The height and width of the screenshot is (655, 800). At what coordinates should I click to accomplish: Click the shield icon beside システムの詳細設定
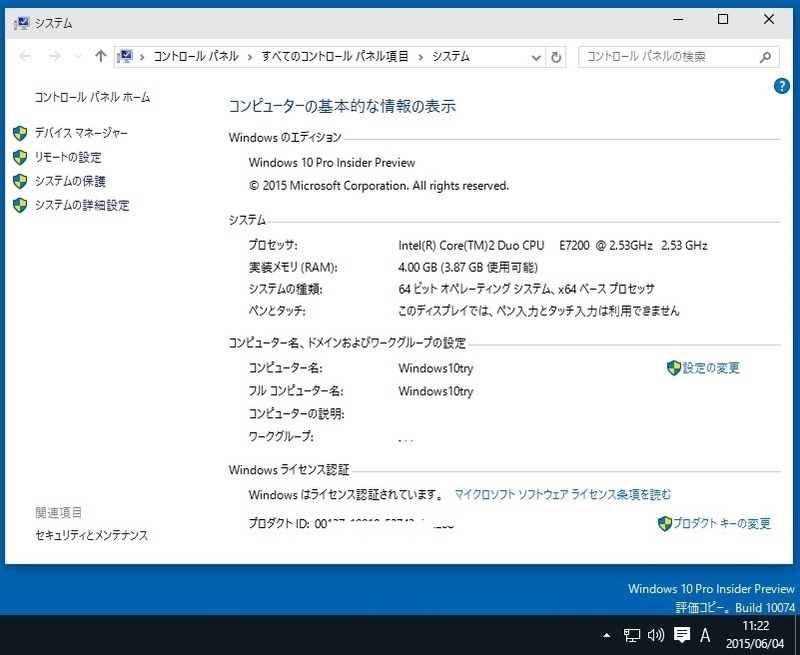pyautogui.click(x=20, y=206)
